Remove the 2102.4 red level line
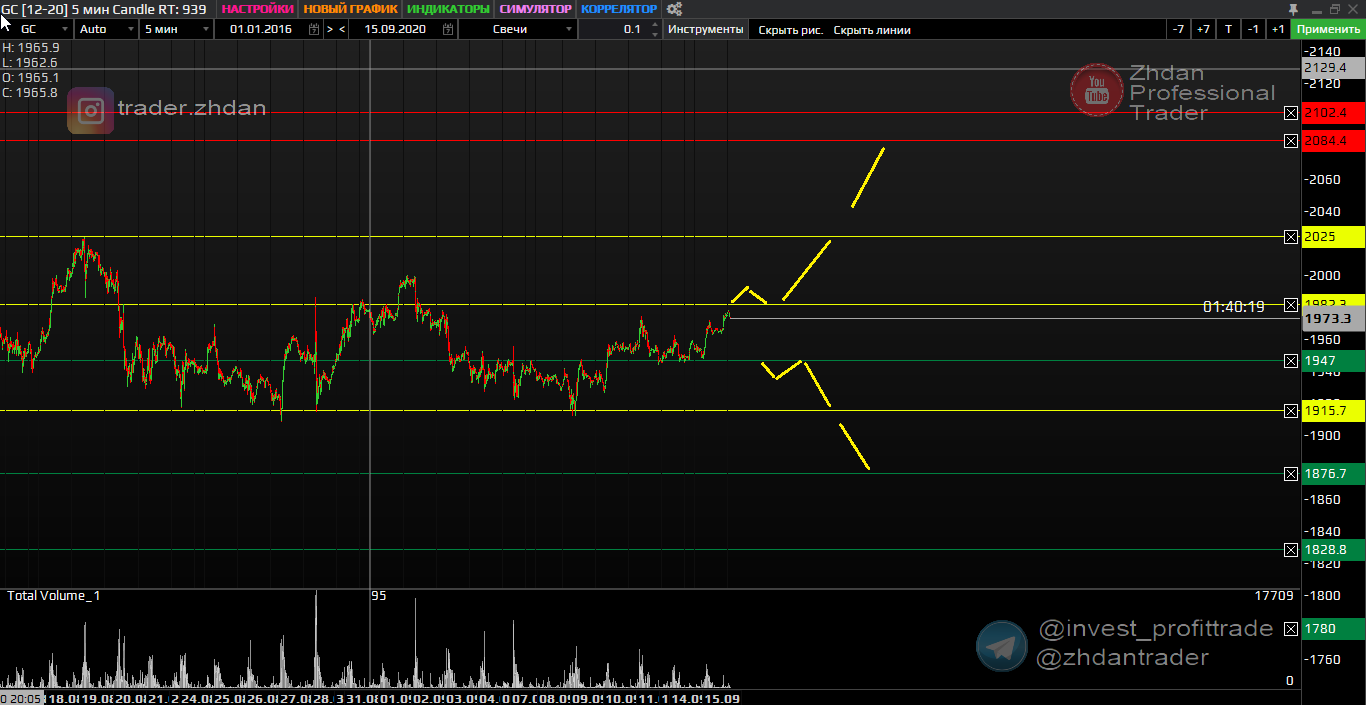 (x=1290, y=113)
